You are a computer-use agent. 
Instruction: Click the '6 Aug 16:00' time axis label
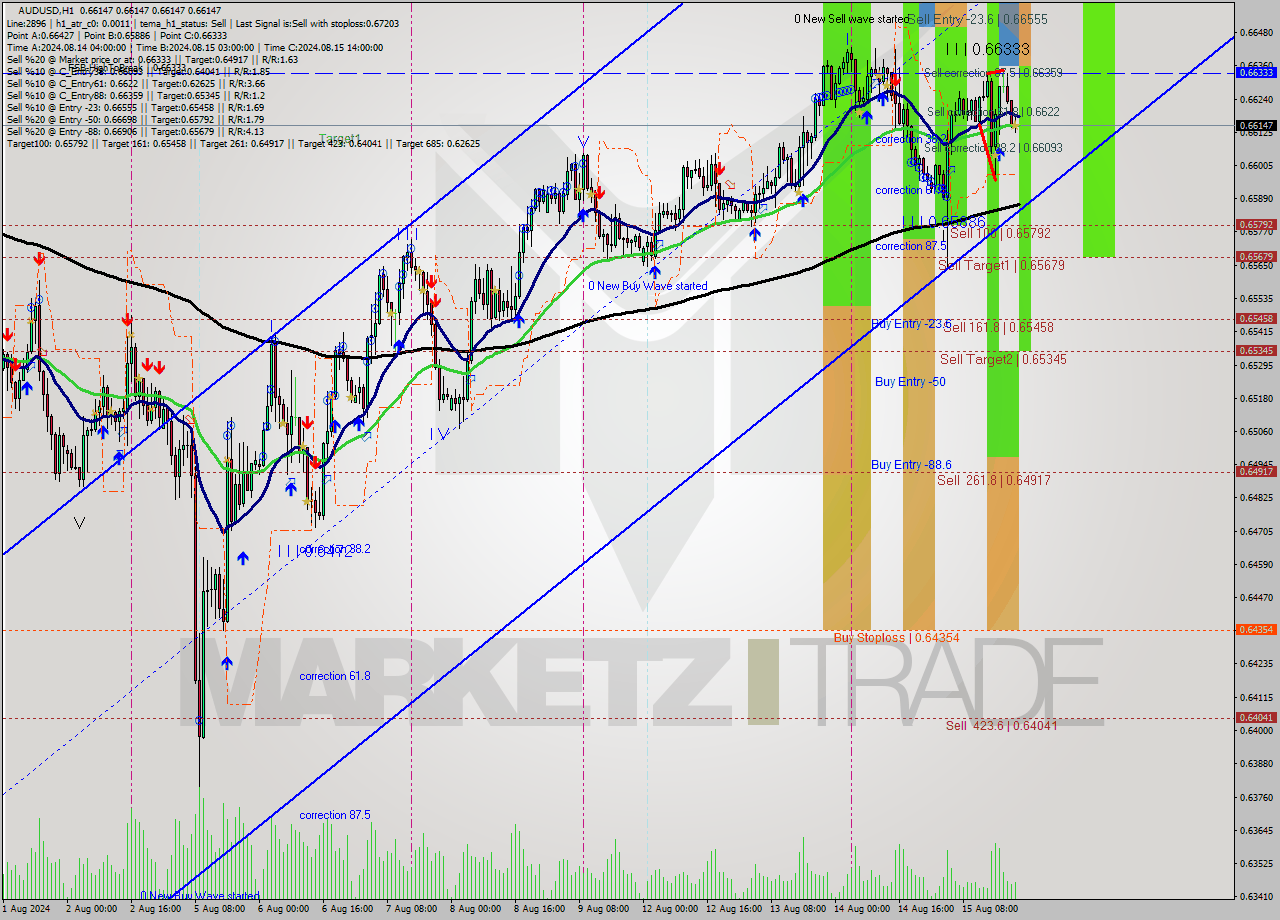pyautogui.click(x=346, y=909)
